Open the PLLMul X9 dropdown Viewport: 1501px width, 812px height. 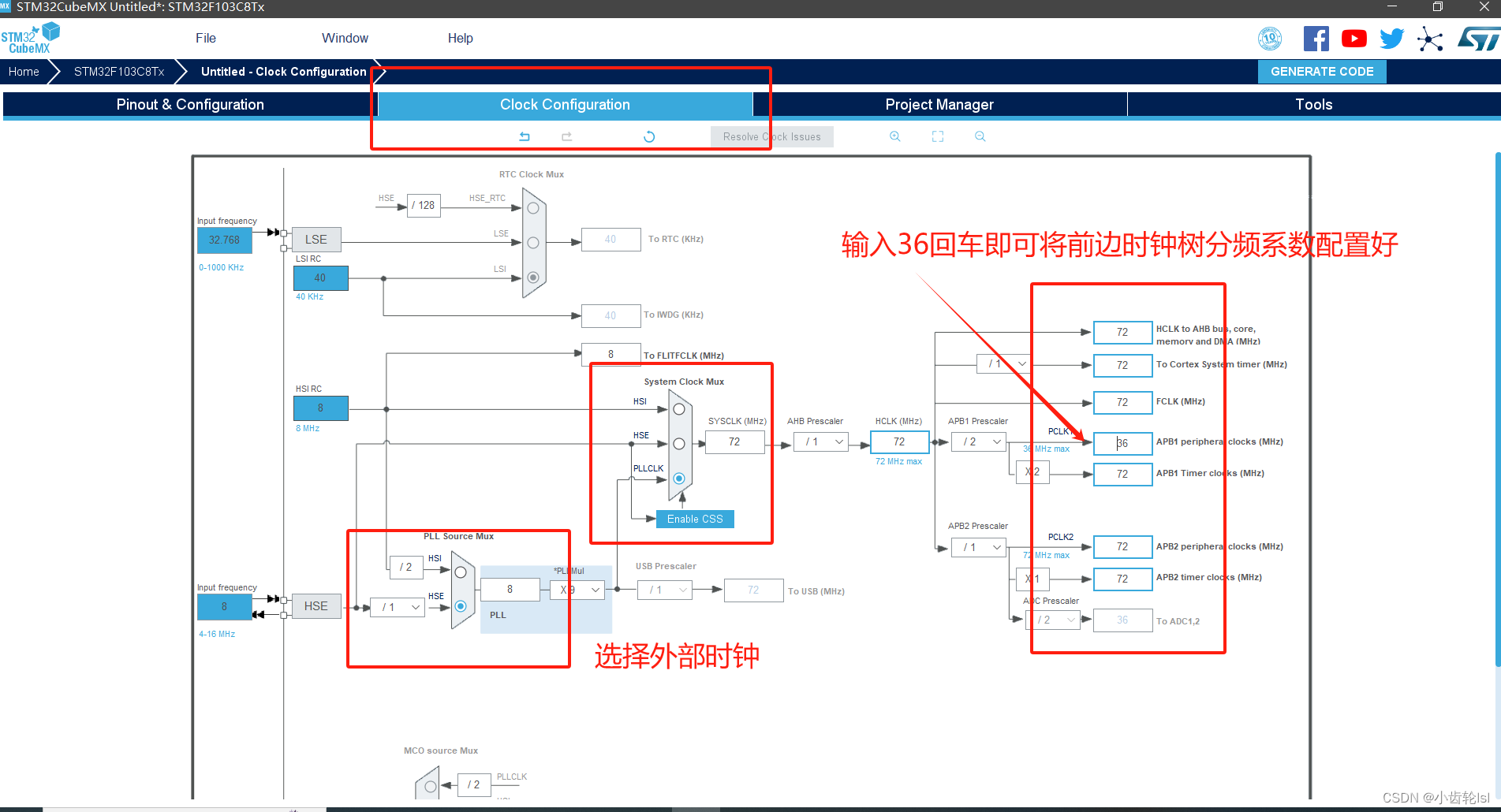[x=577, y=590]
